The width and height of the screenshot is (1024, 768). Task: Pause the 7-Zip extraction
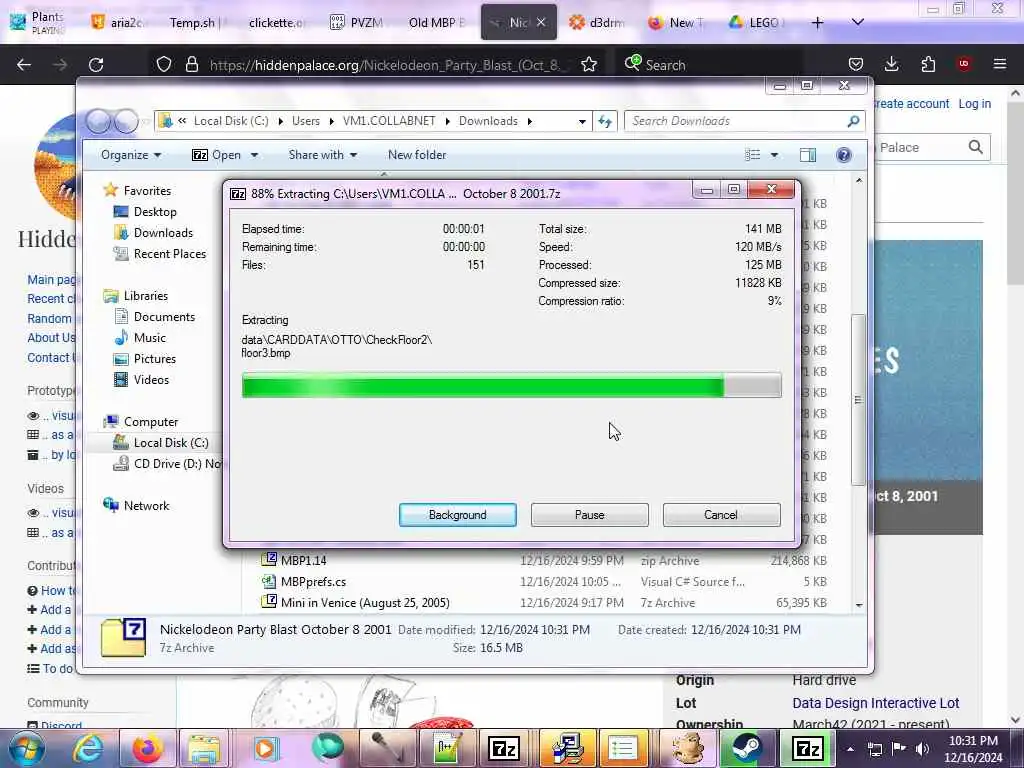(x=589, y=515)
